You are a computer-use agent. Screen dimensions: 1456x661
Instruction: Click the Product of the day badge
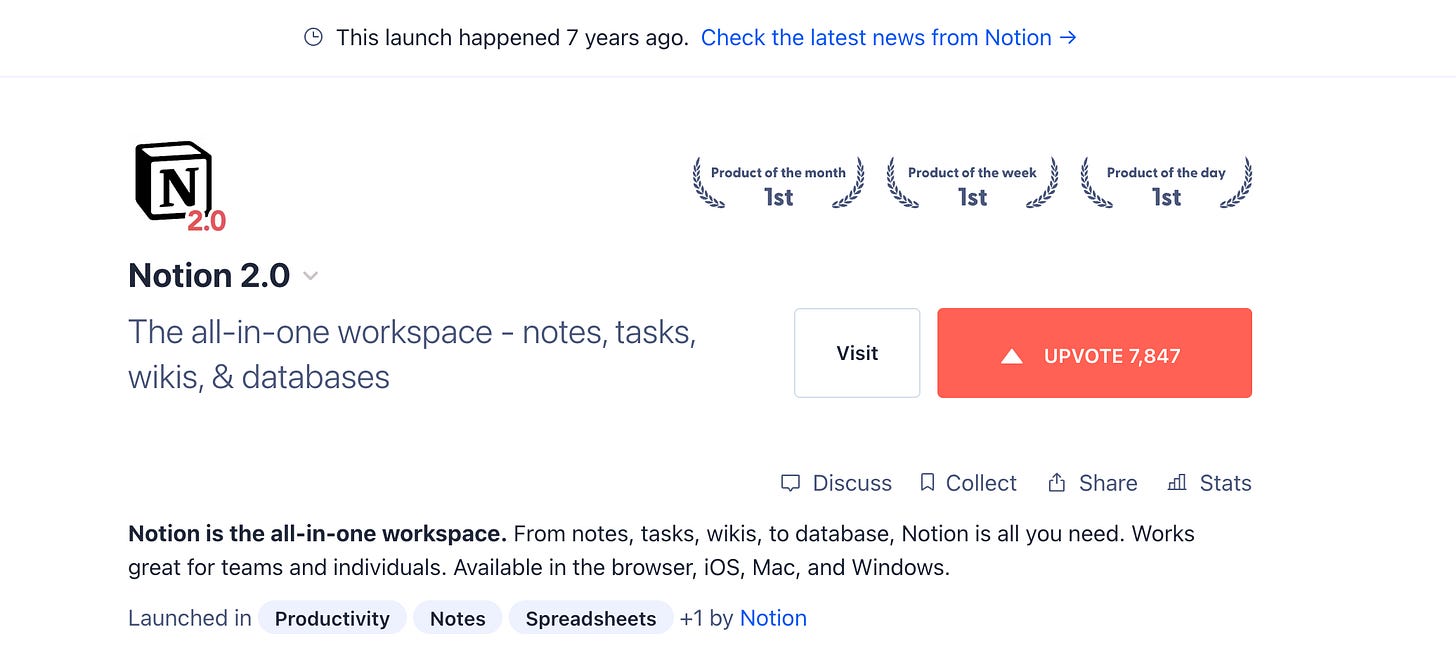[x=1166, y=185]
